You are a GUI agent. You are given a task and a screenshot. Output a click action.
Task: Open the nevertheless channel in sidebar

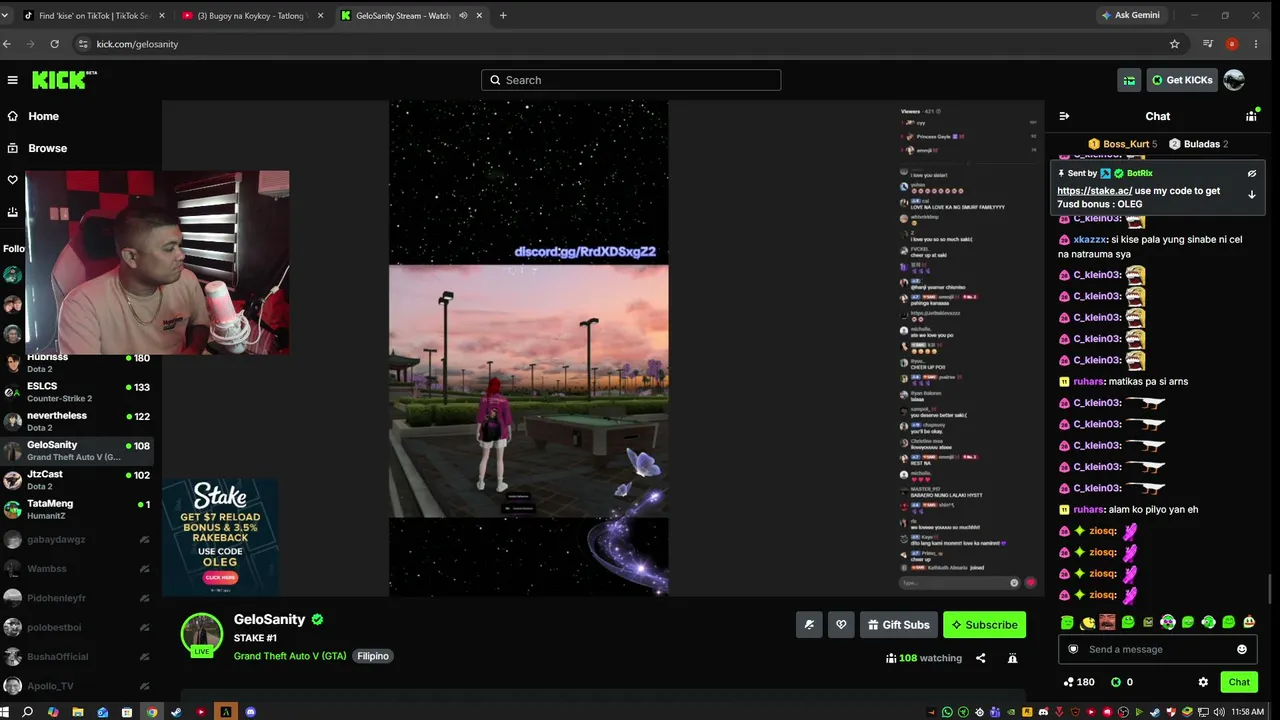click(77, 421)
